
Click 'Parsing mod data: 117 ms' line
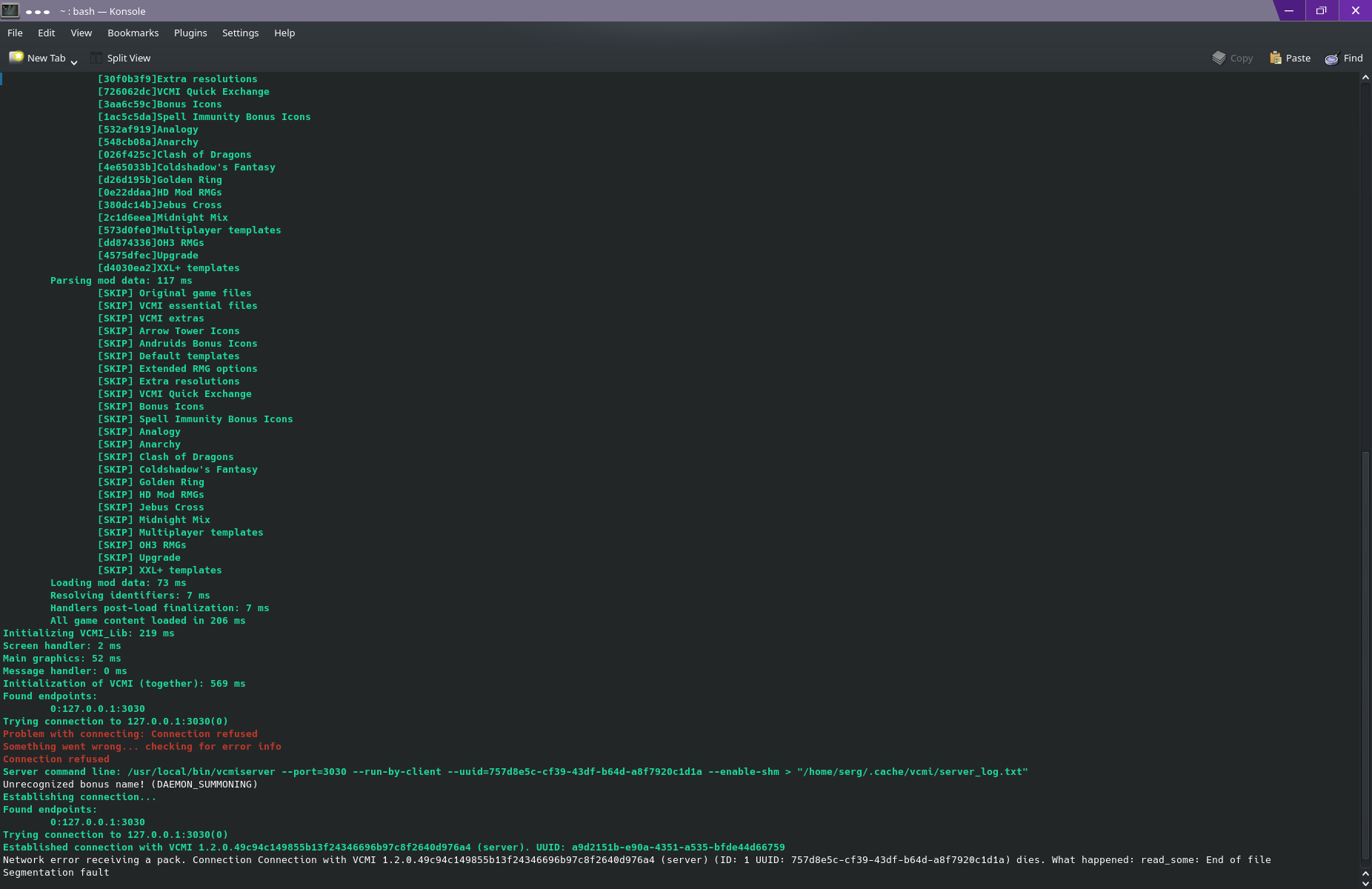(x=121, y=281)
